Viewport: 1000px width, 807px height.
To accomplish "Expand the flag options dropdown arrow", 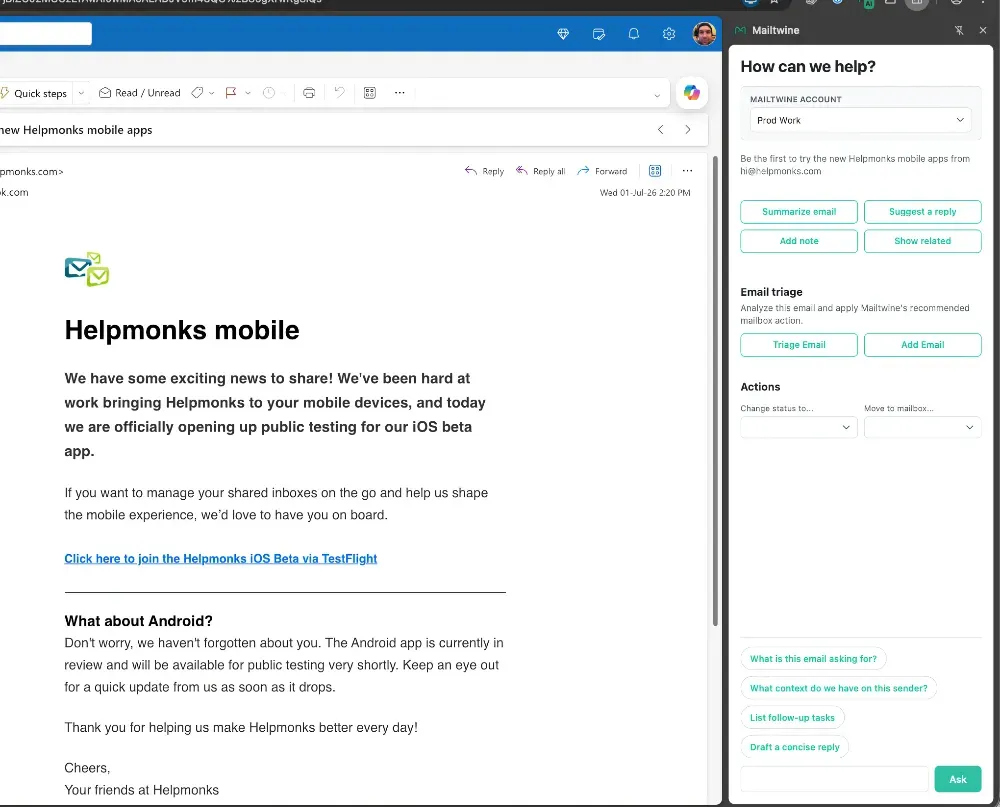I will pyautogui.click(x=248, y=93).
